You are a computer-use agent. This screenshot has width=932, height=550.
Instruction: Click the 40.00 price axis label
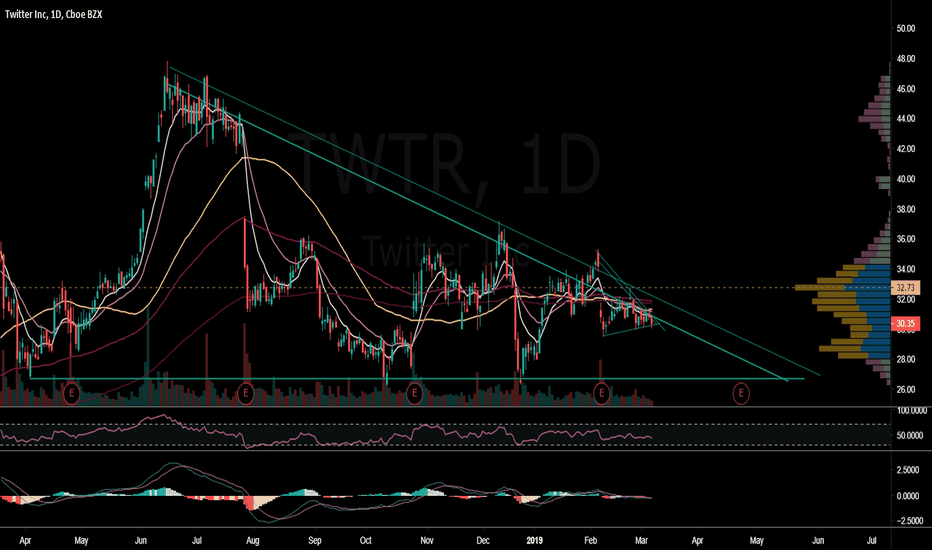[906, 179]
